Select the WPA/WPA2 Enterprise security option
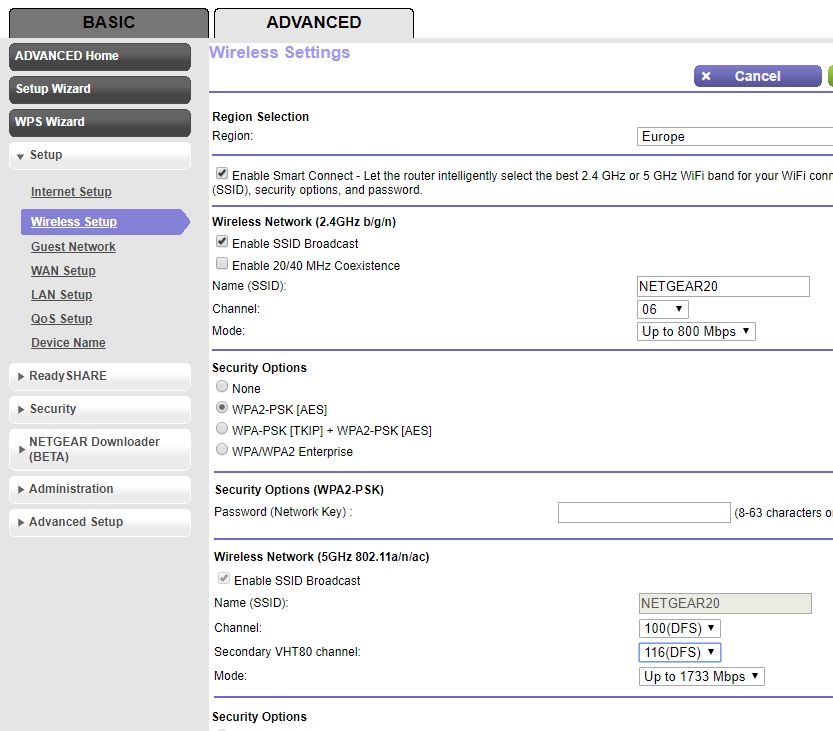This screenshot has height=731, width=833. (221, 448)
